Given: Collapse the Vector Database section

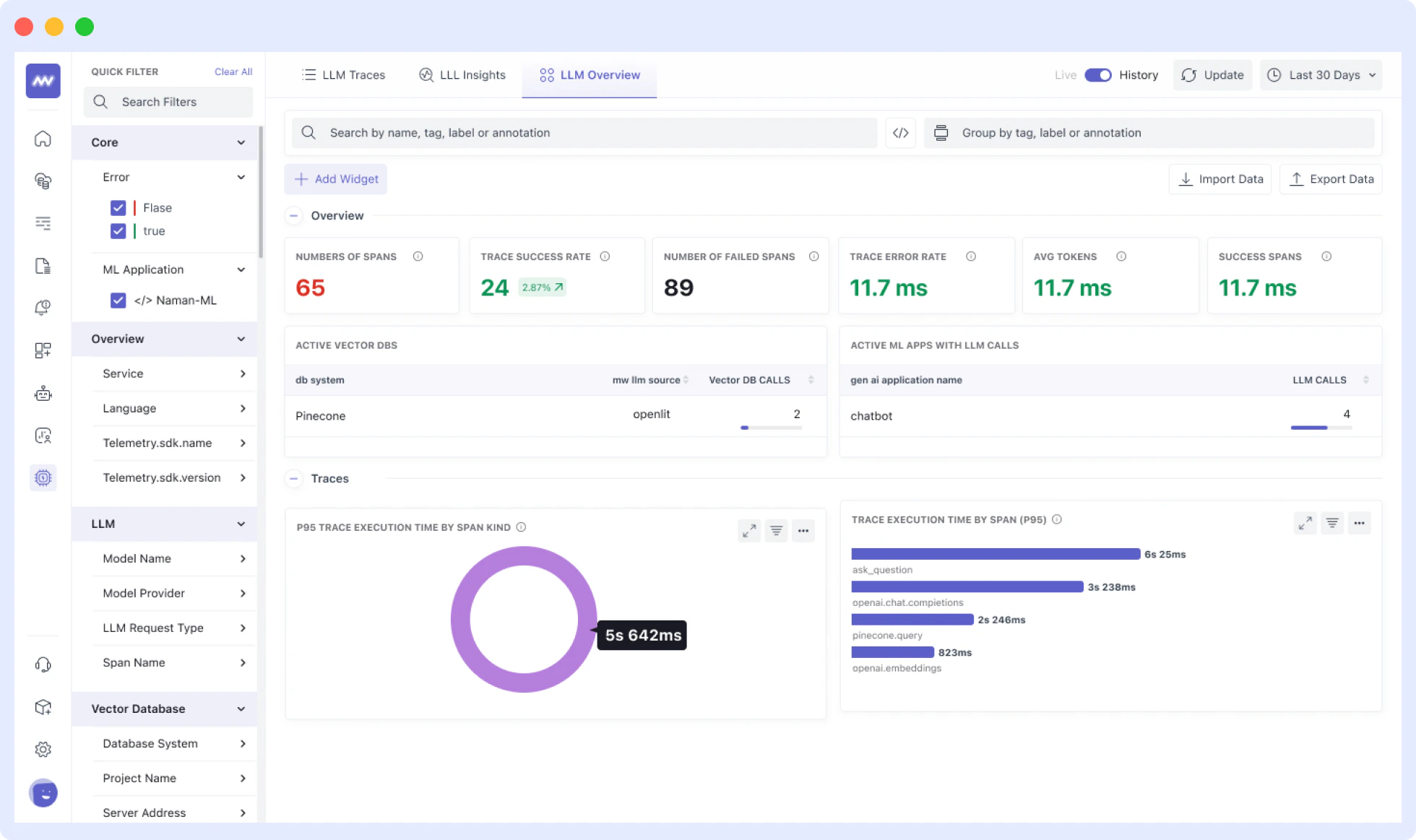Looking at the screenshot, I should [241, 709].
